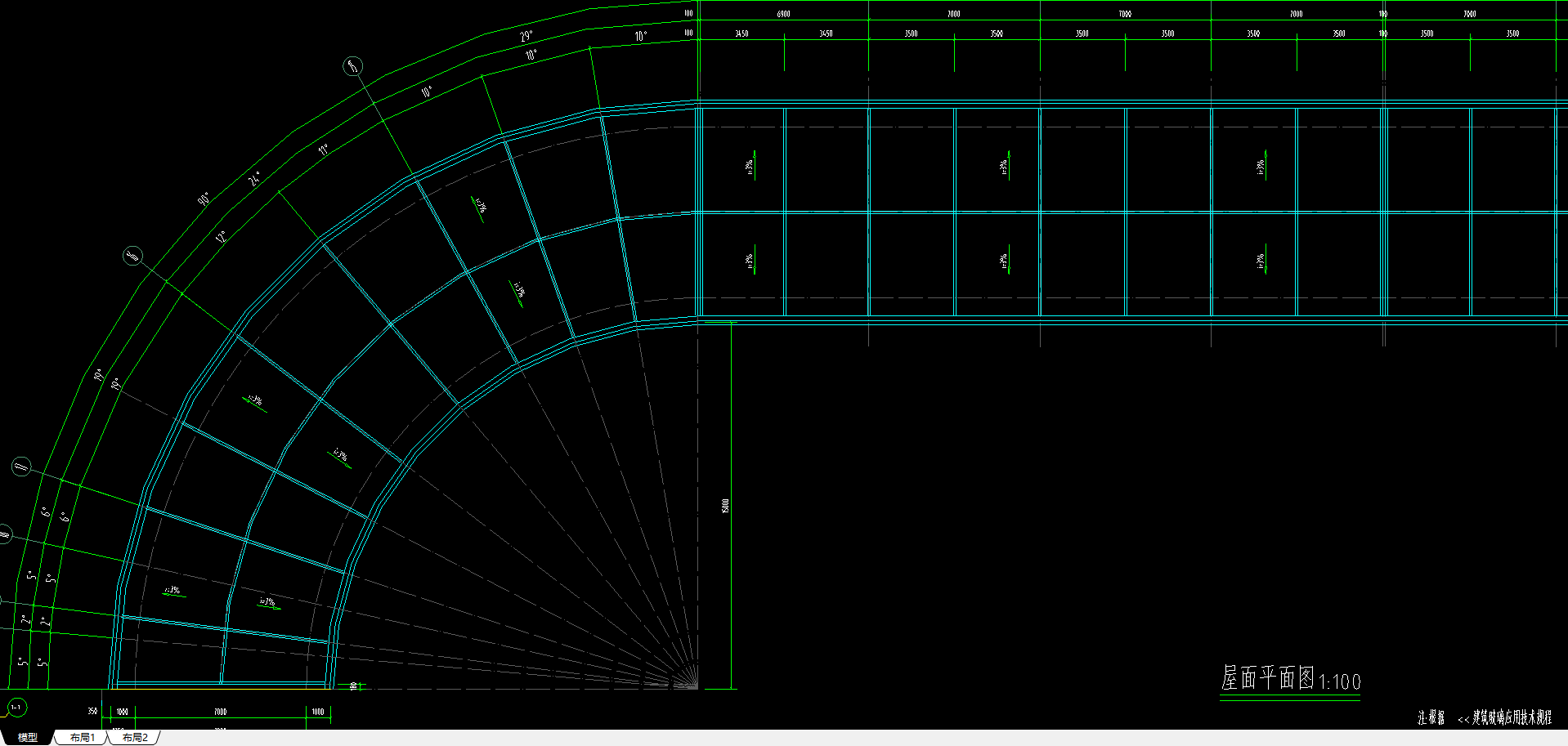The height and width of the screenshot is (746, 1568).
Task: Switch to the 模型 tab
Action: click(28, 737)
